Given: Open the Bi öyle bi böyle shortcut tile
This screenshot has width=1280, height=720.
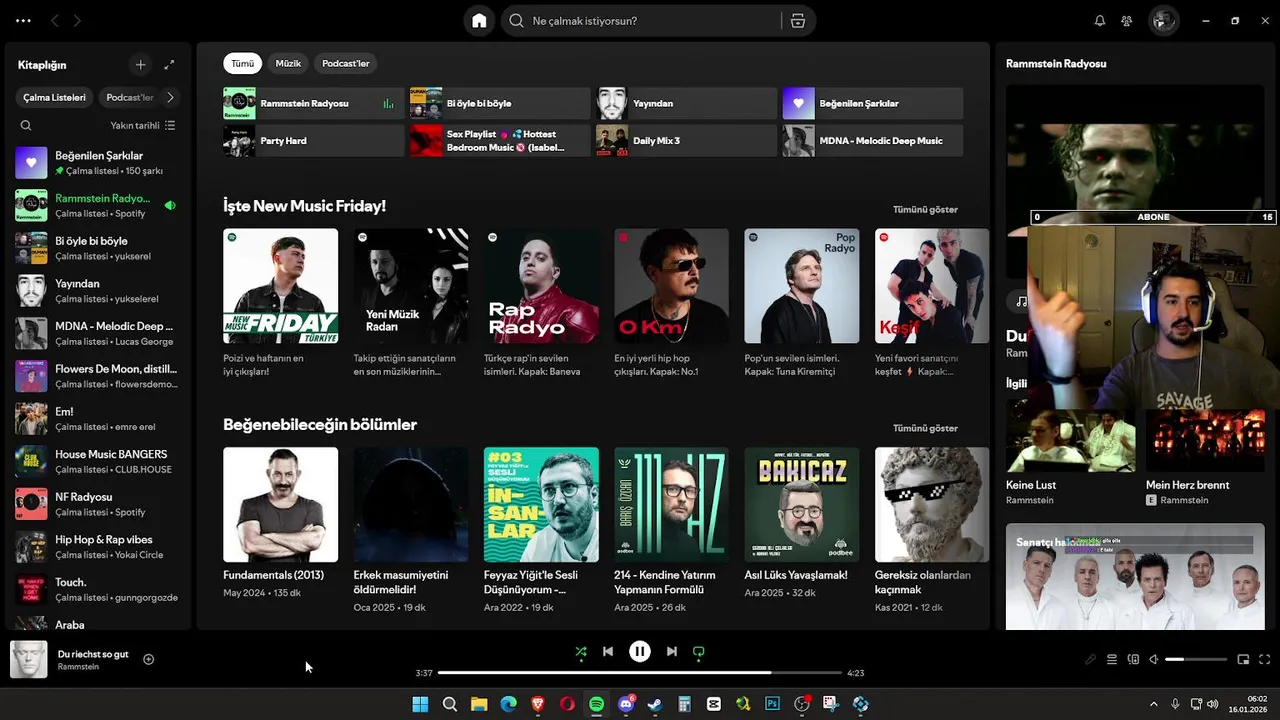Looking at the screenshot, I should click(x=500, y=103).
